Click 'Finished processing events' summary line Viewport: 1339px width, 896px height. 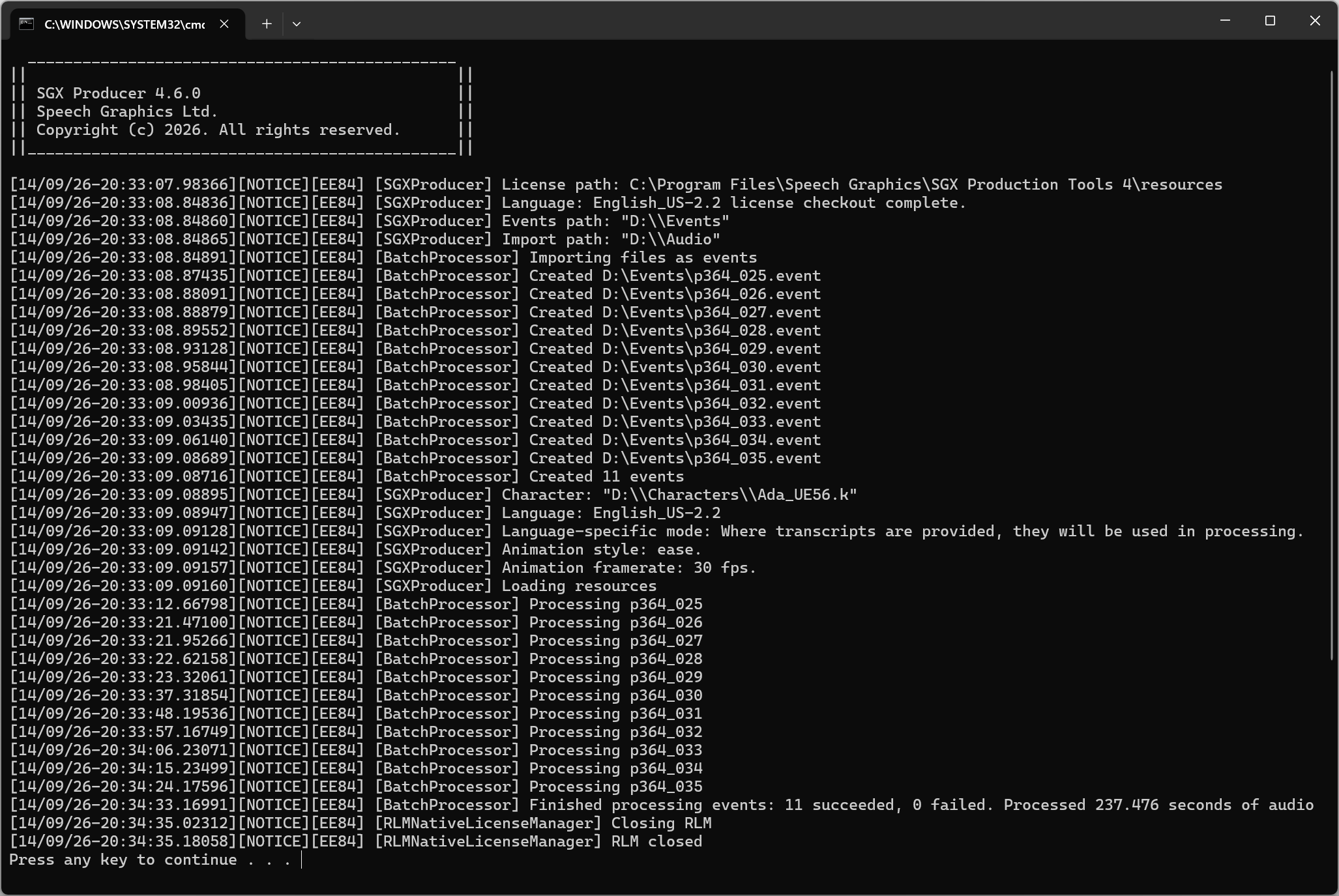[x=662, y=805]
